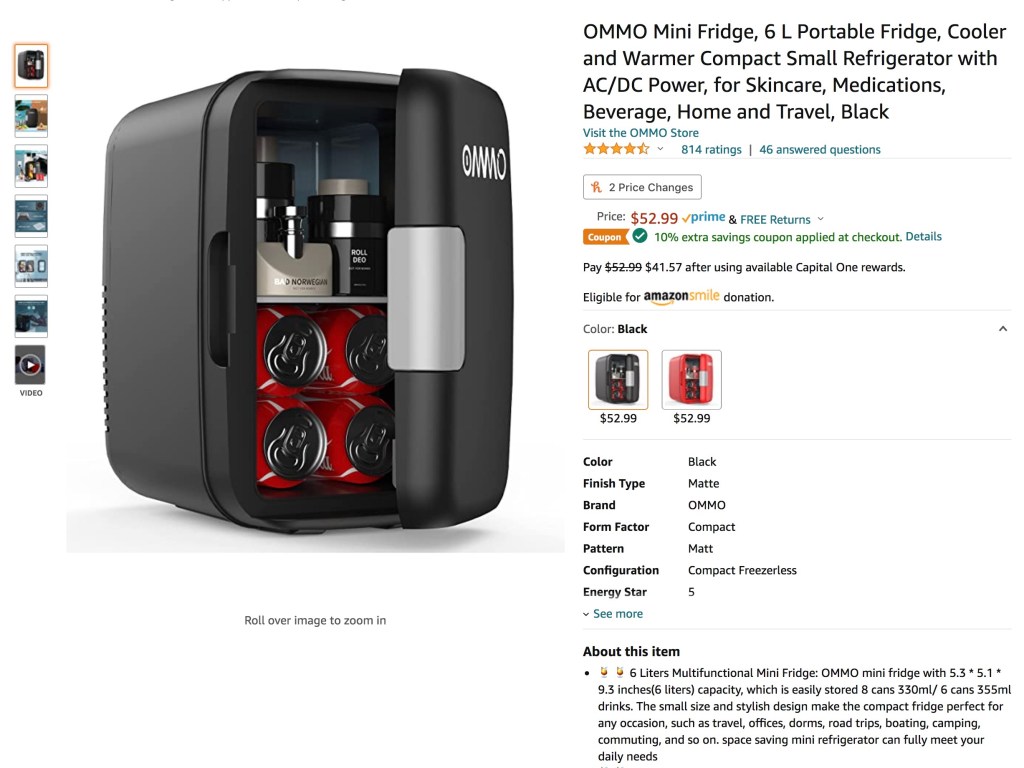1024x768 pixels.
Task: Click the green coupon checkmark icon
Action: click(x=640, y=236)
